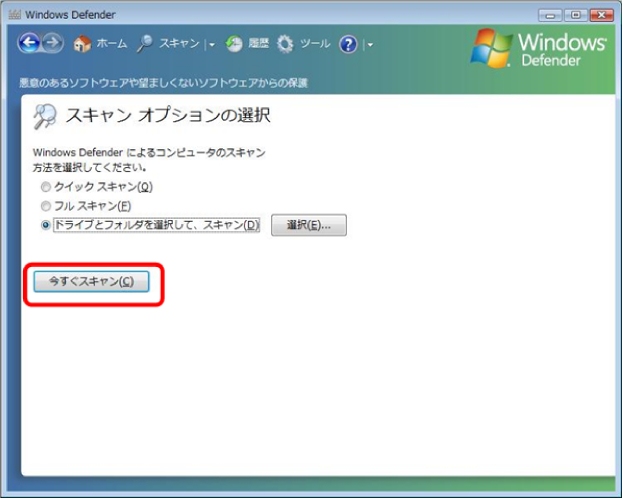Screen dimensions: 623x499
Task: Click the Back arrow navigation button
Action: pos(29,44)
